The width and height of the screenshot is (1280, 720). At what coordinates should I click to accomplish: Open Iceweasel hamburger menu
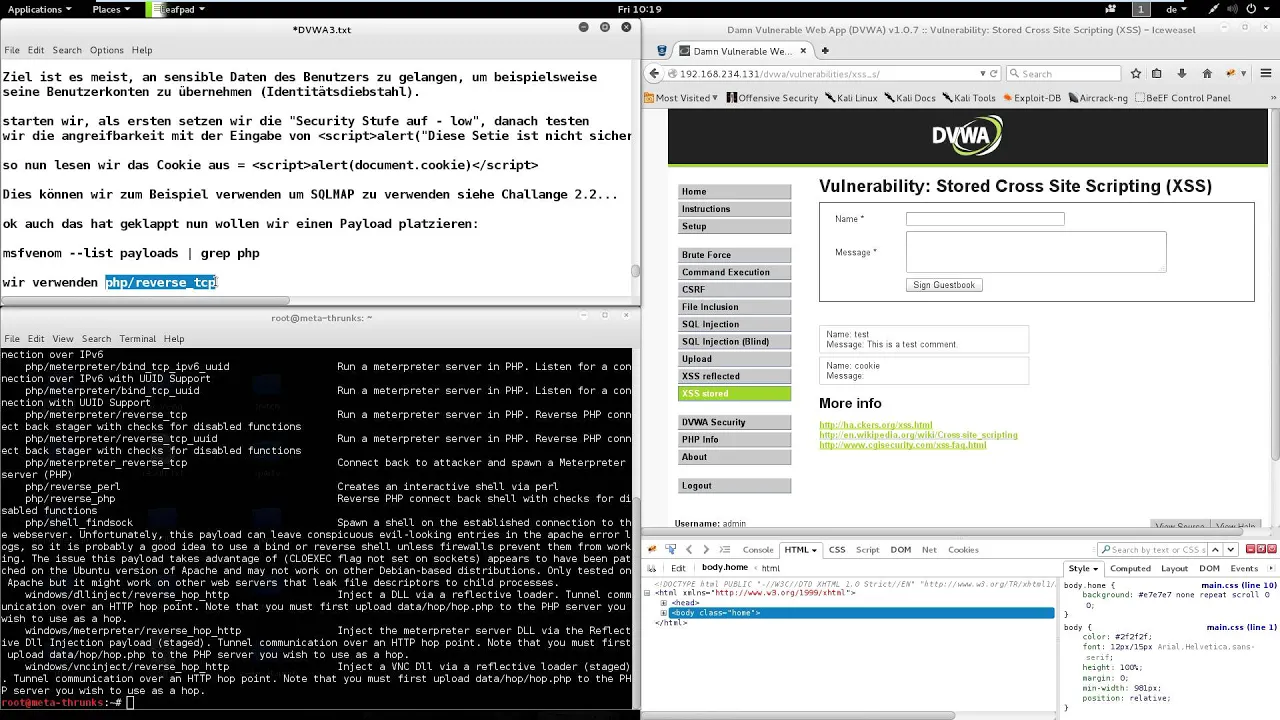pos(1265,73)
